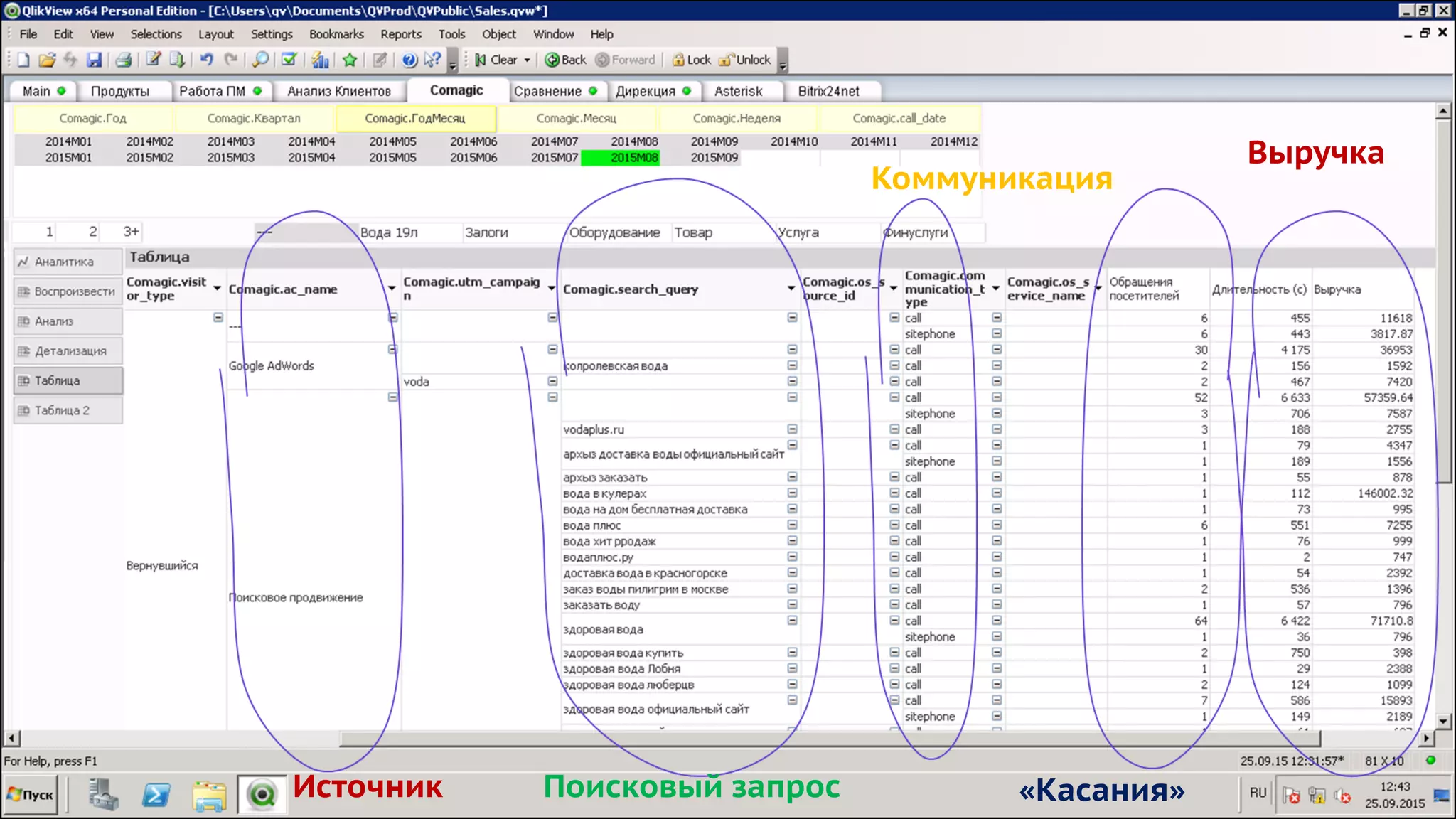Open Comagic.ac_name column dropdown
The width and height of the screenshot is (1456, 819).
click(392, 289)
